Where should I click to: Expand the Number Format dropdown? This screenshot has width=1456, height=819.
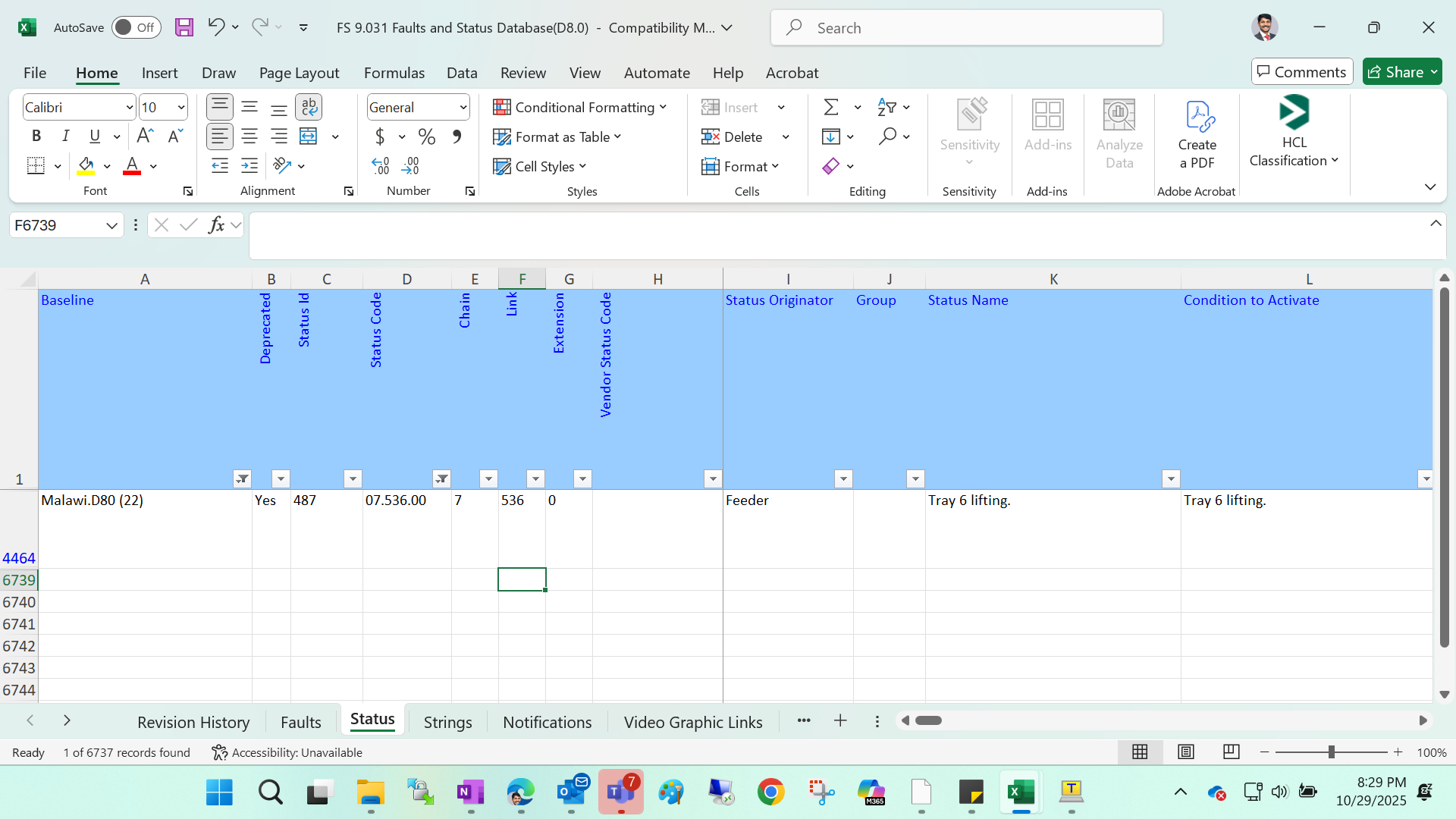pyautogui.click(x=463, y=108)
